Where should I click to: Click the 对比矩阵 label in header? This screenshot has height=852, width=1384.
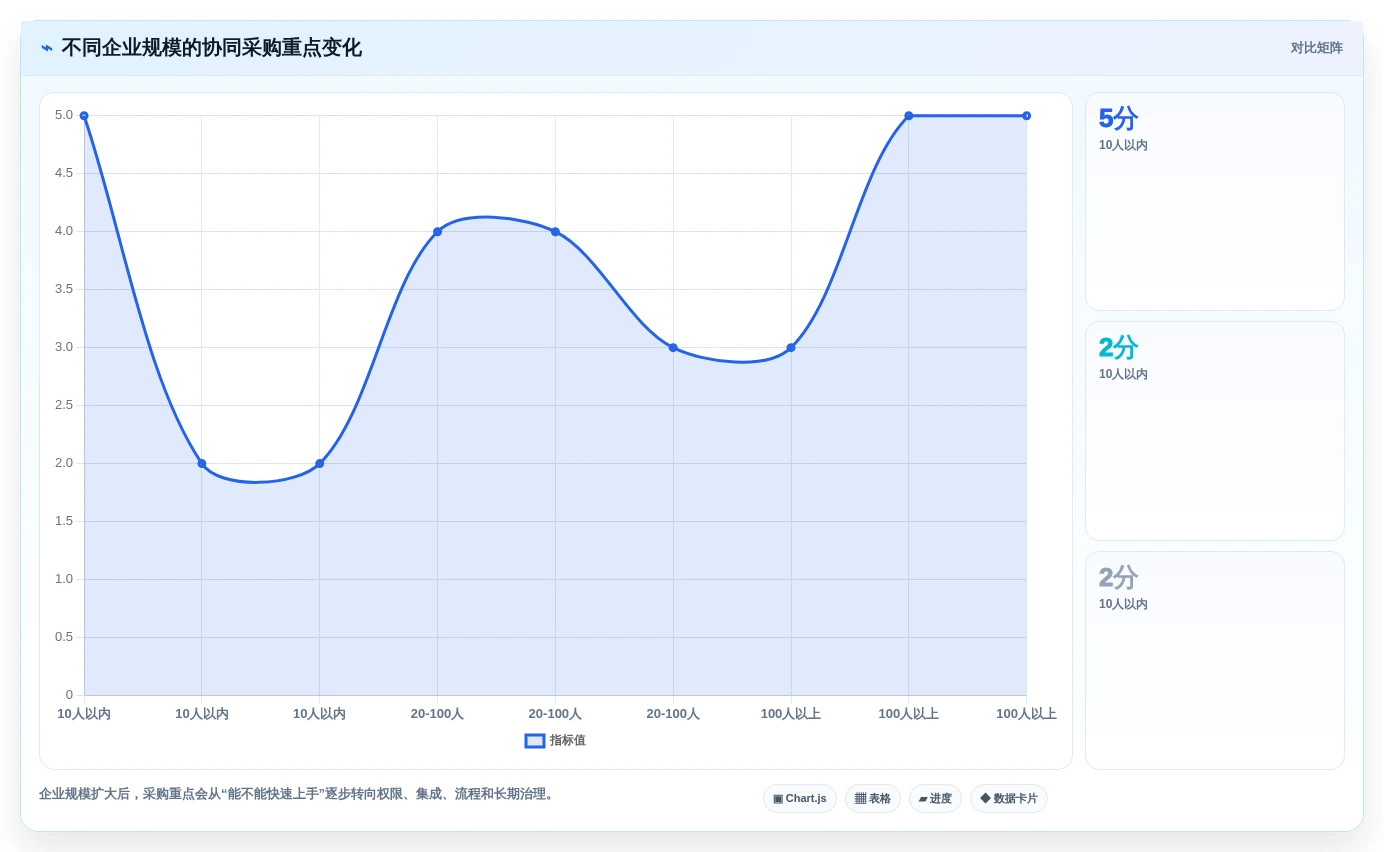click(1316, 48)
